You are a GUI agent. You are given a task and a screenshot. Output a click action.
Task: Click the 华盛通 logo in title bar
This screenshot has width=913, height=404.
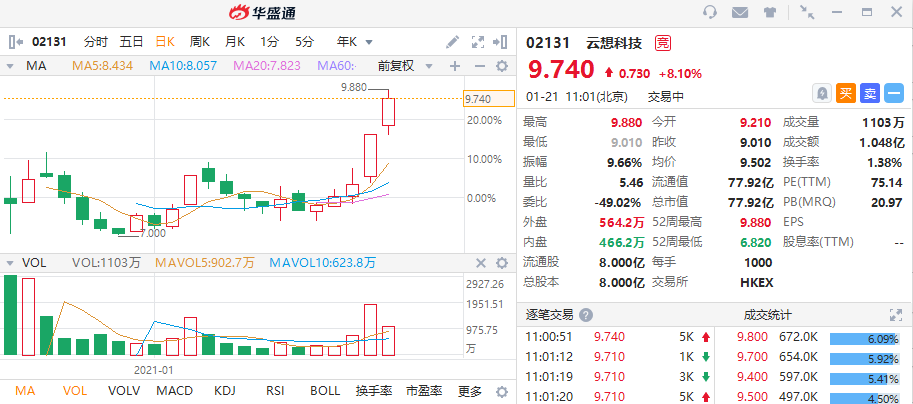(262, 12)
